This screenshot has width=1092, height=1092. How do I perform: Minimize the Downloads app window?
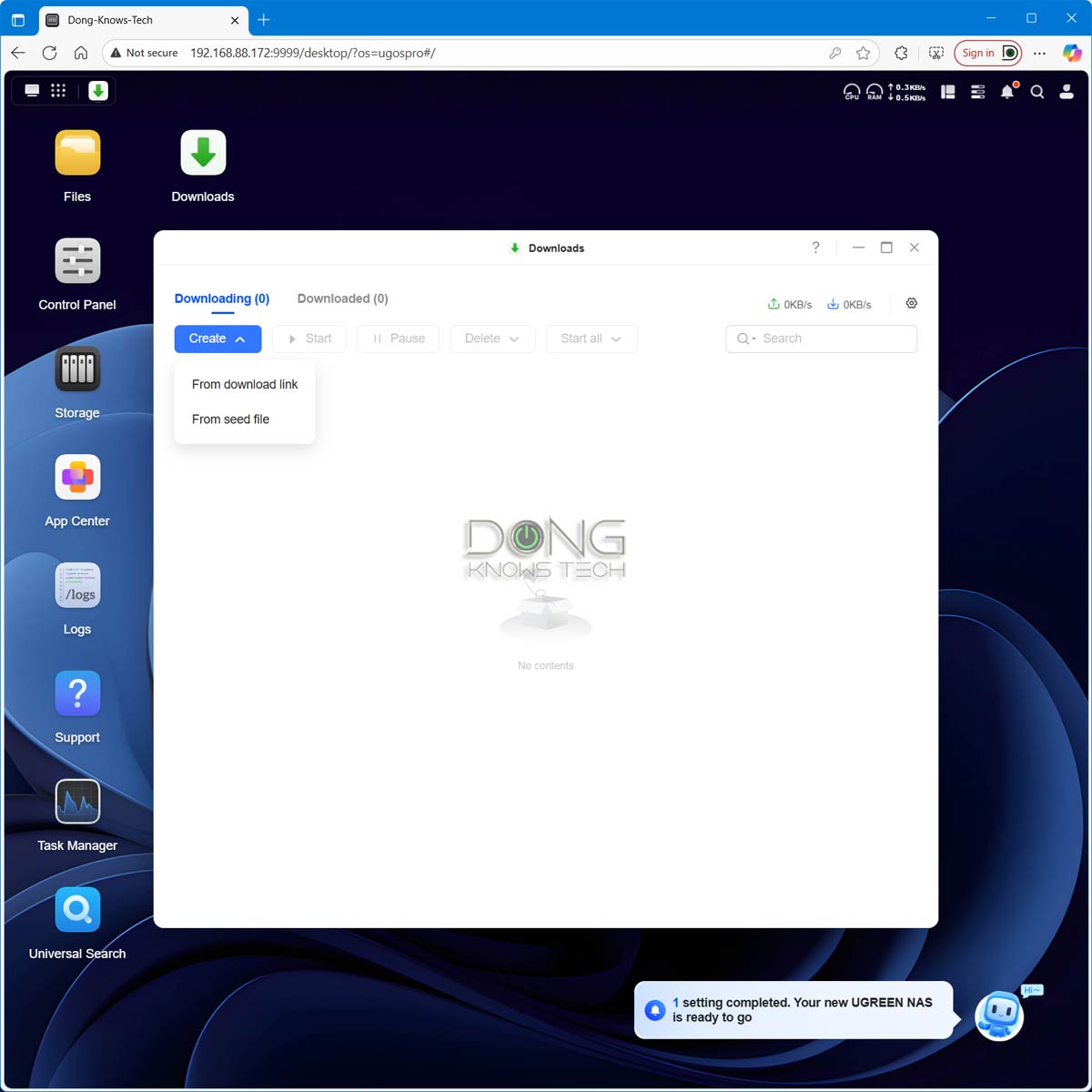click(858, 248)
